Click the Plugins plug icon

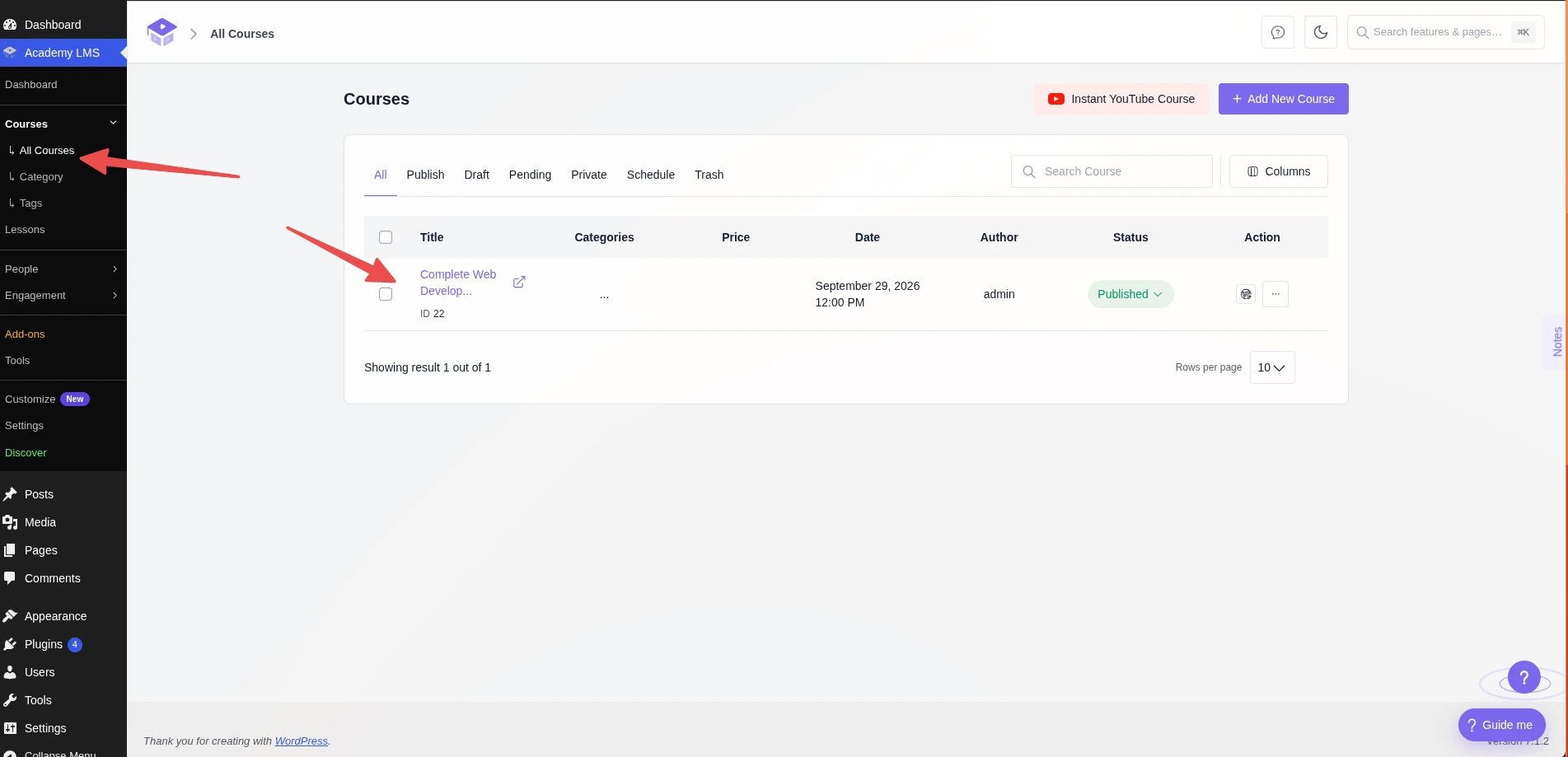pyautogui.click(x=10, y=644)
